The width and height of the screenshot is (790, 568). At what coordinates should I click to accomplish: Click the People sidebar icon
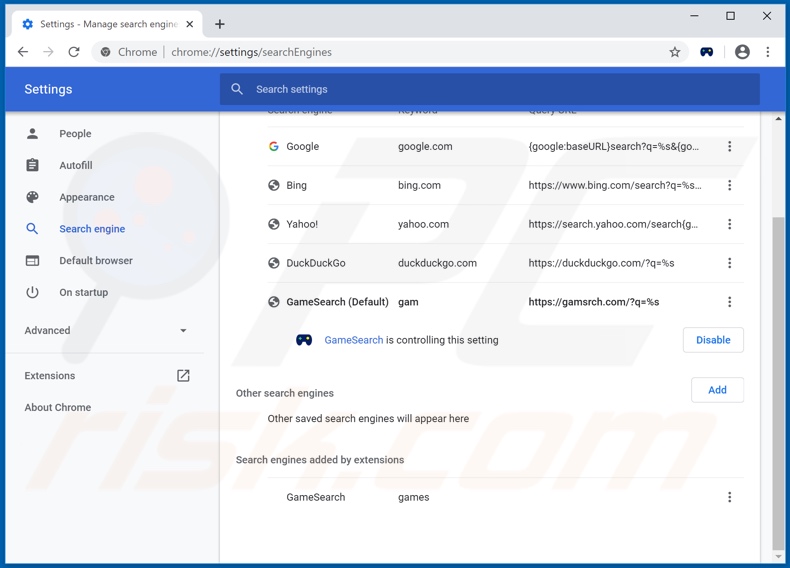click(x=32, y=134)
